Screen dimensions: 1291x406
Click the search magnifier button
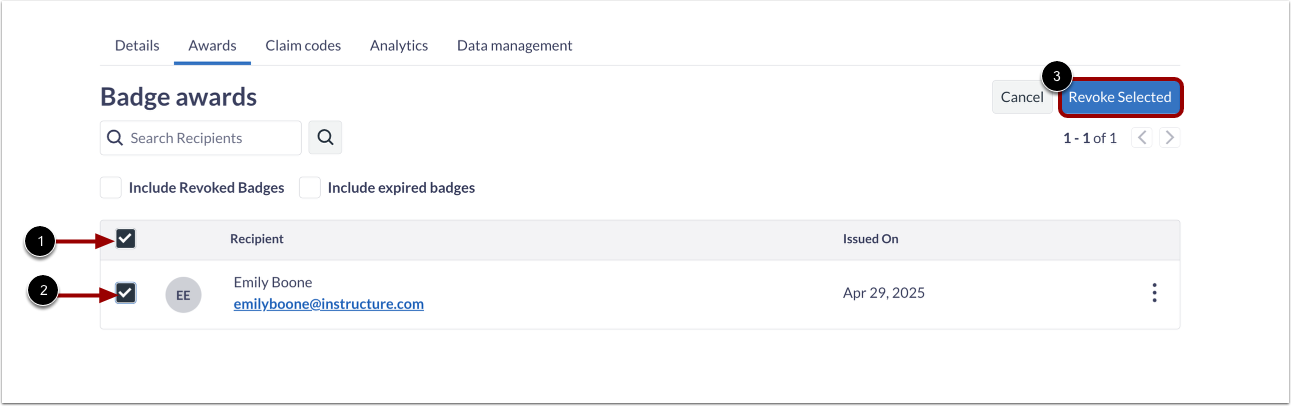tap(325, 138)
